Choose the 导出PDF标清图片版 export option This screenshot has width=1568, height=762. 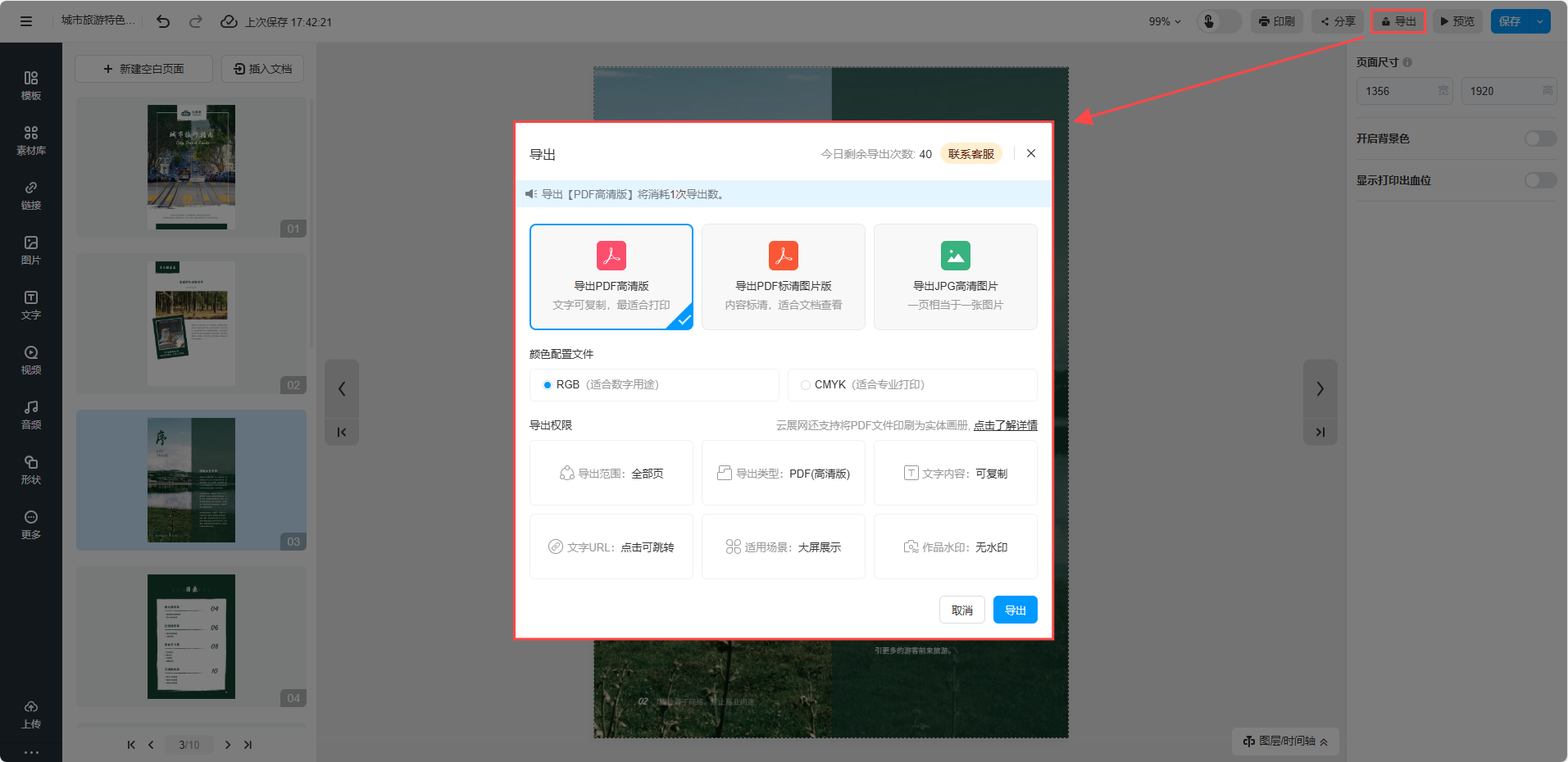[x=783, y=277]
